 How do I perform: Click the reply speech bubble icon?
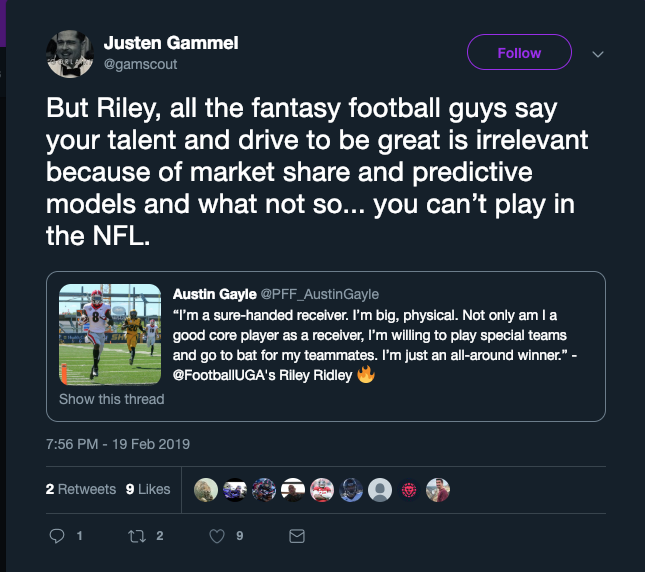point(57,537)
